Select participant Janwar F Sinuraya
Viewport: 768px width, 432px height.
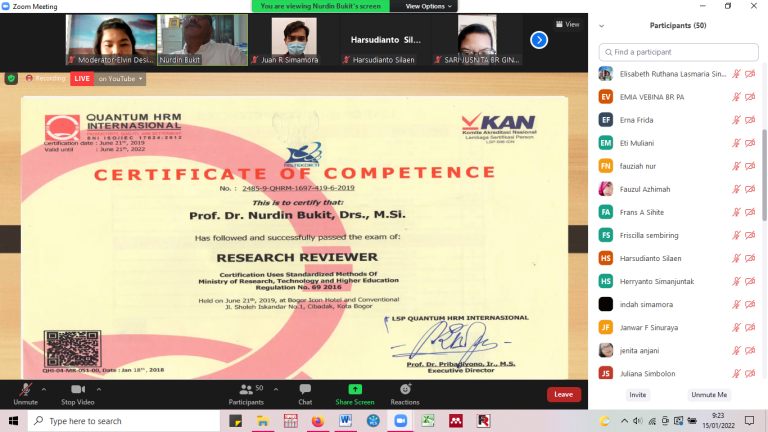678,327
